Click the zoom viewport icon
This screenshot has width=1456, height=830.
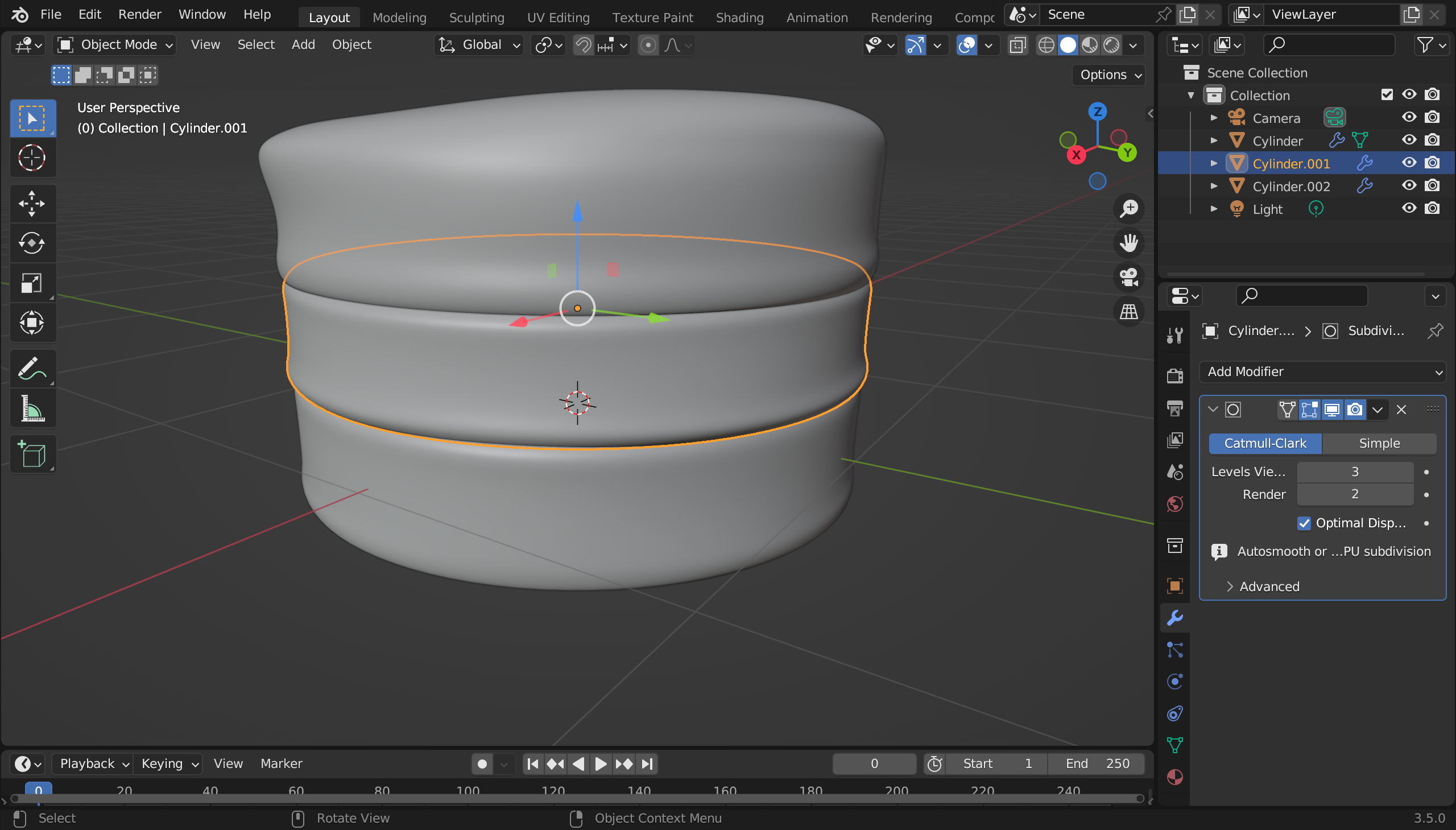click(x=1128, y=209)
